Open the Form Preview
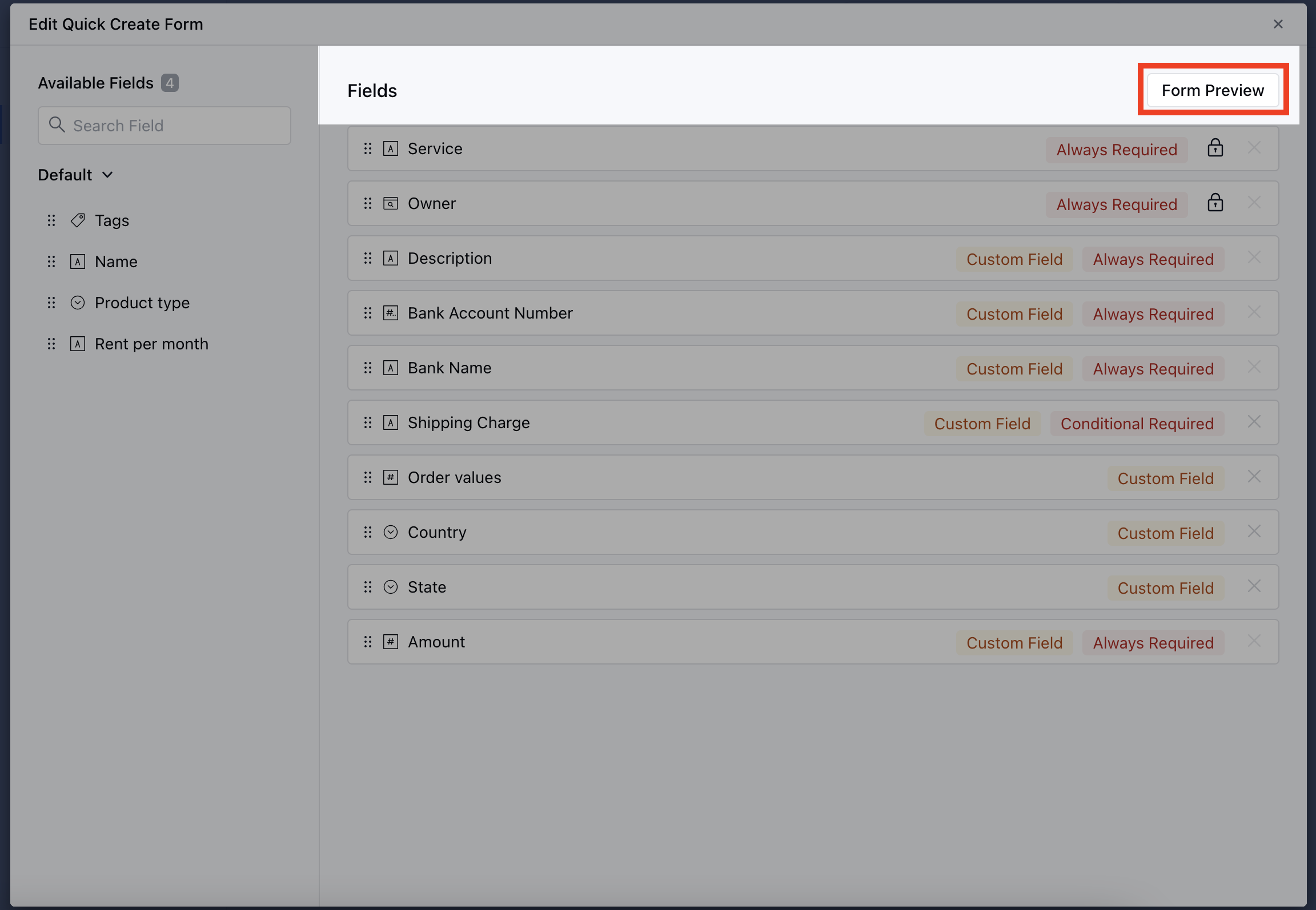Viewport: 1316px width, 910px height. (x=1213, y=90)
